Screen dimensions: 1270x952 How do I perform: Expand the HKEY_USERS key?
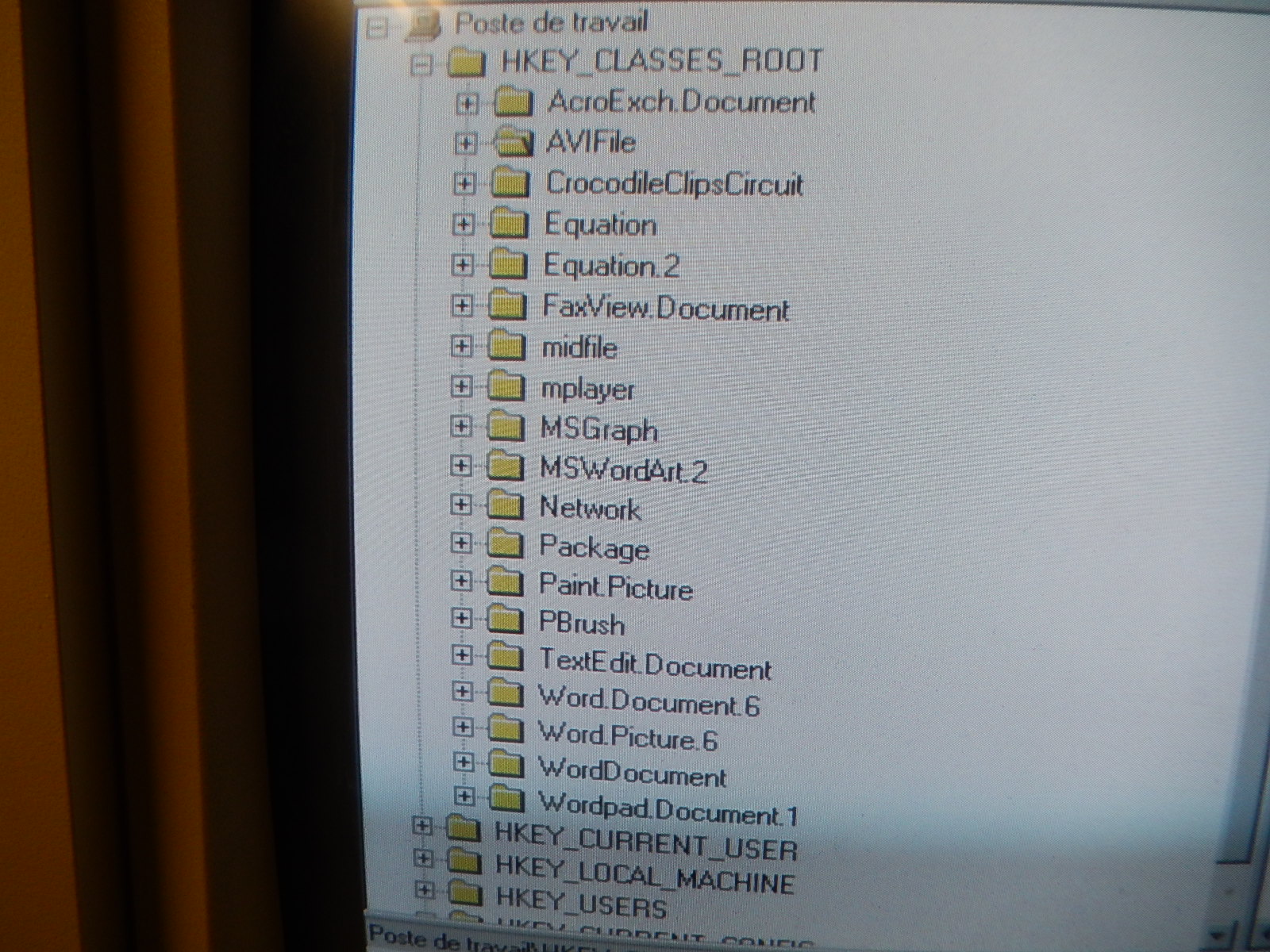coord(426,890)
